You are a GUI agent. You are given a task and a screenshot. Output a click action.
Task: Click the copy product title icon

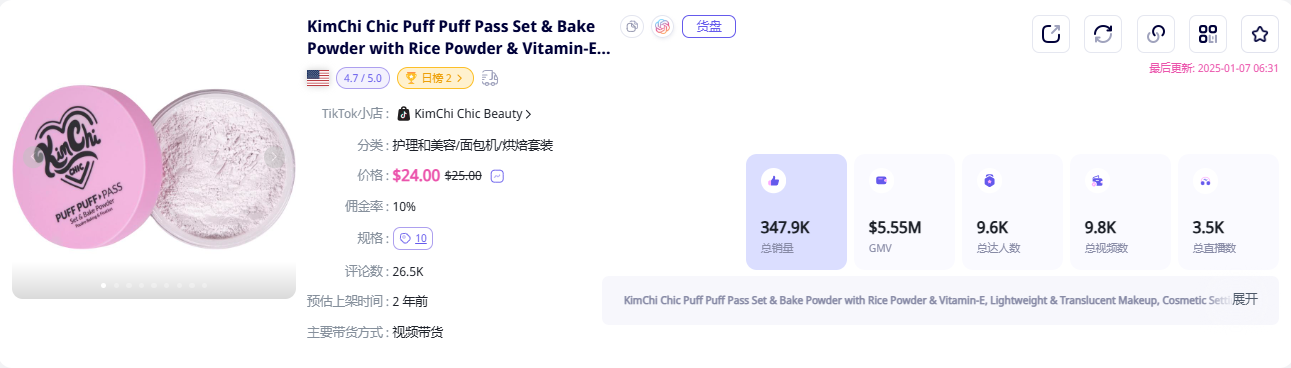631,27
